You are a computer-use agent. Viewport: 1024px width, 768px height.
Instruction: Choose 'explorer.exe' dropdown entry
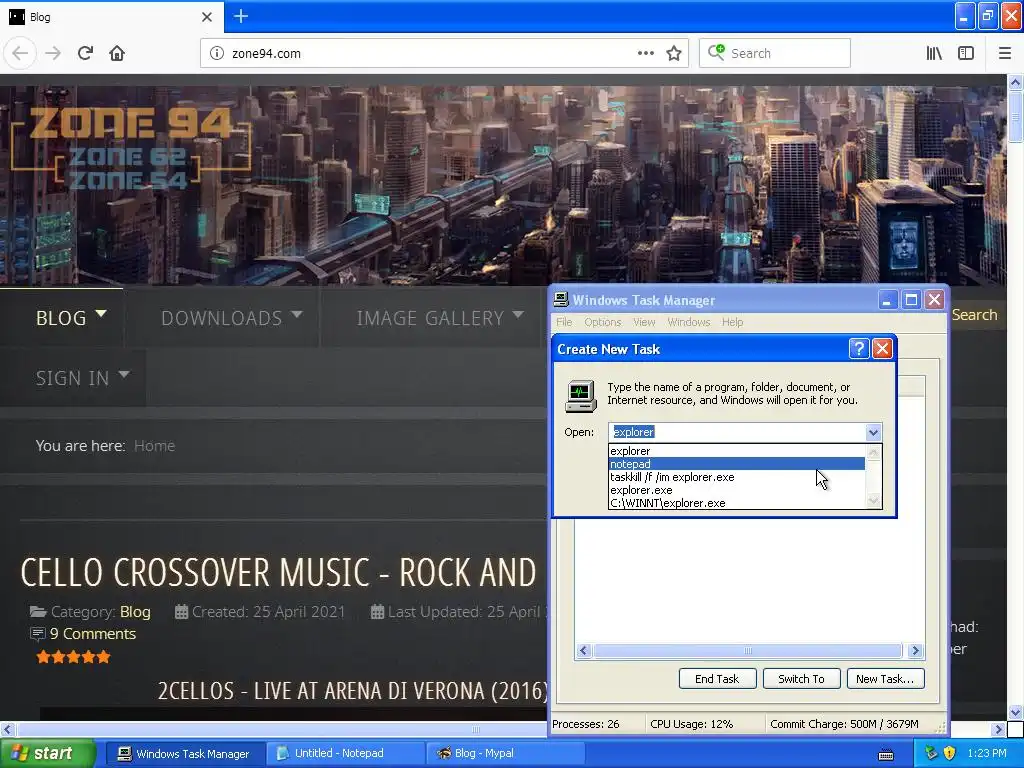point(736,490)
